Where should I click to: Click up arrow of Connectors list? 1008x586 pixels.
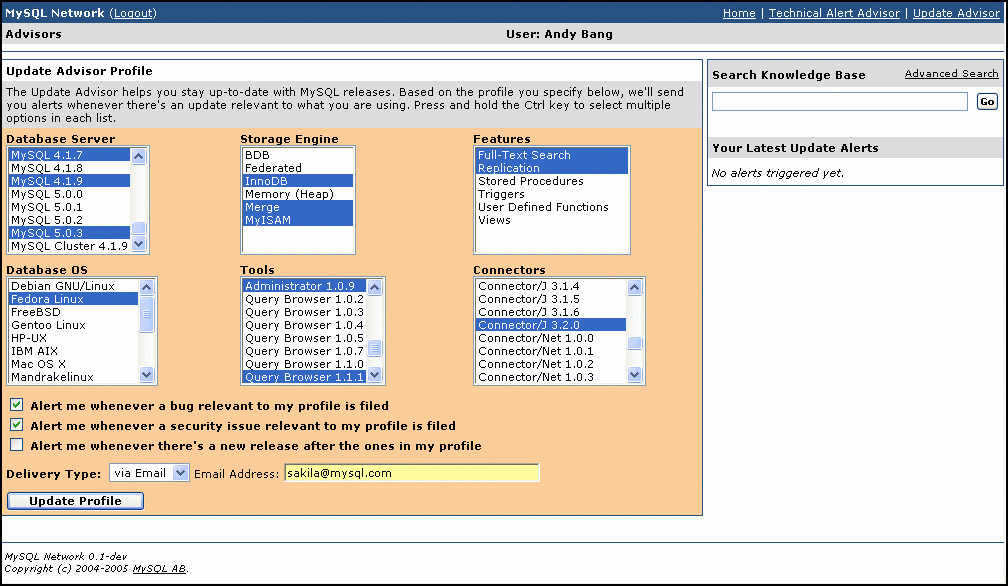pyautogui.click(x=634, y=287)
